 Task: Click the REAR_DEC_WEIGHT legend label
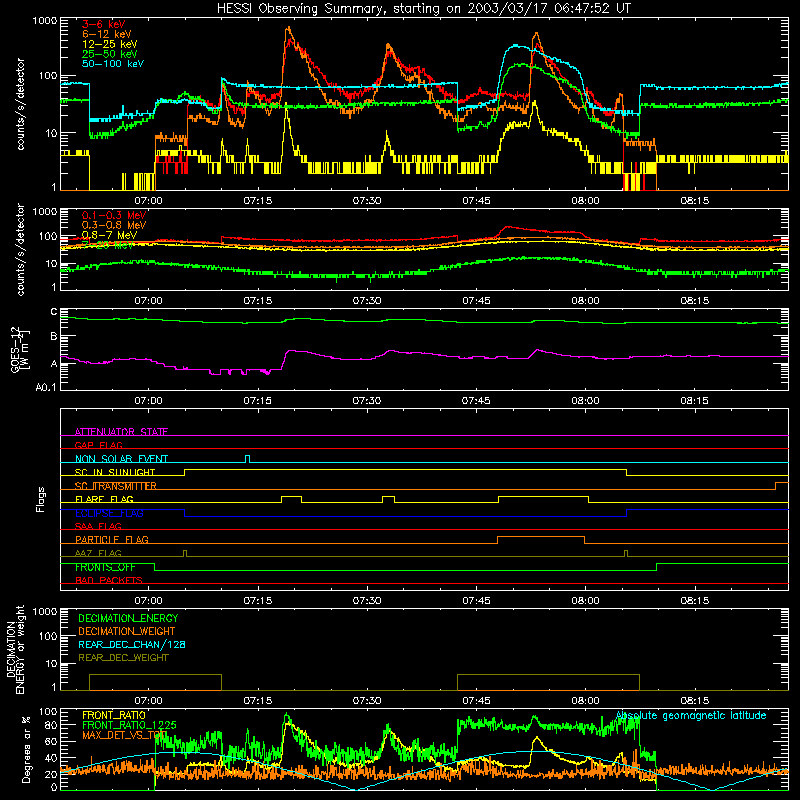(123, 658)
